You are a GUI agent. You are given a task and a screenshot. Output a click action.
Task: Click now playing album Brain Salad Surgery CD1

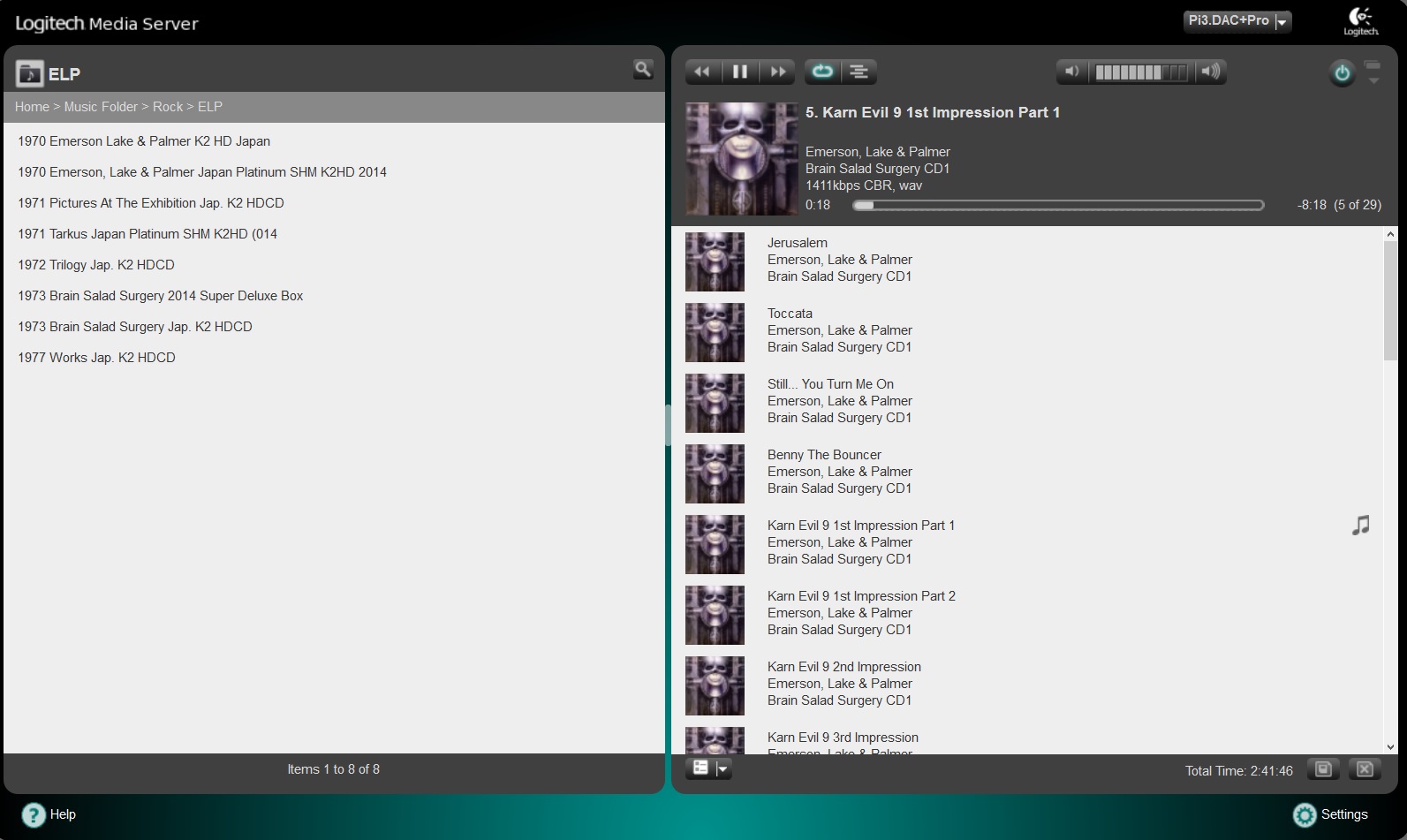pos(878,169)
